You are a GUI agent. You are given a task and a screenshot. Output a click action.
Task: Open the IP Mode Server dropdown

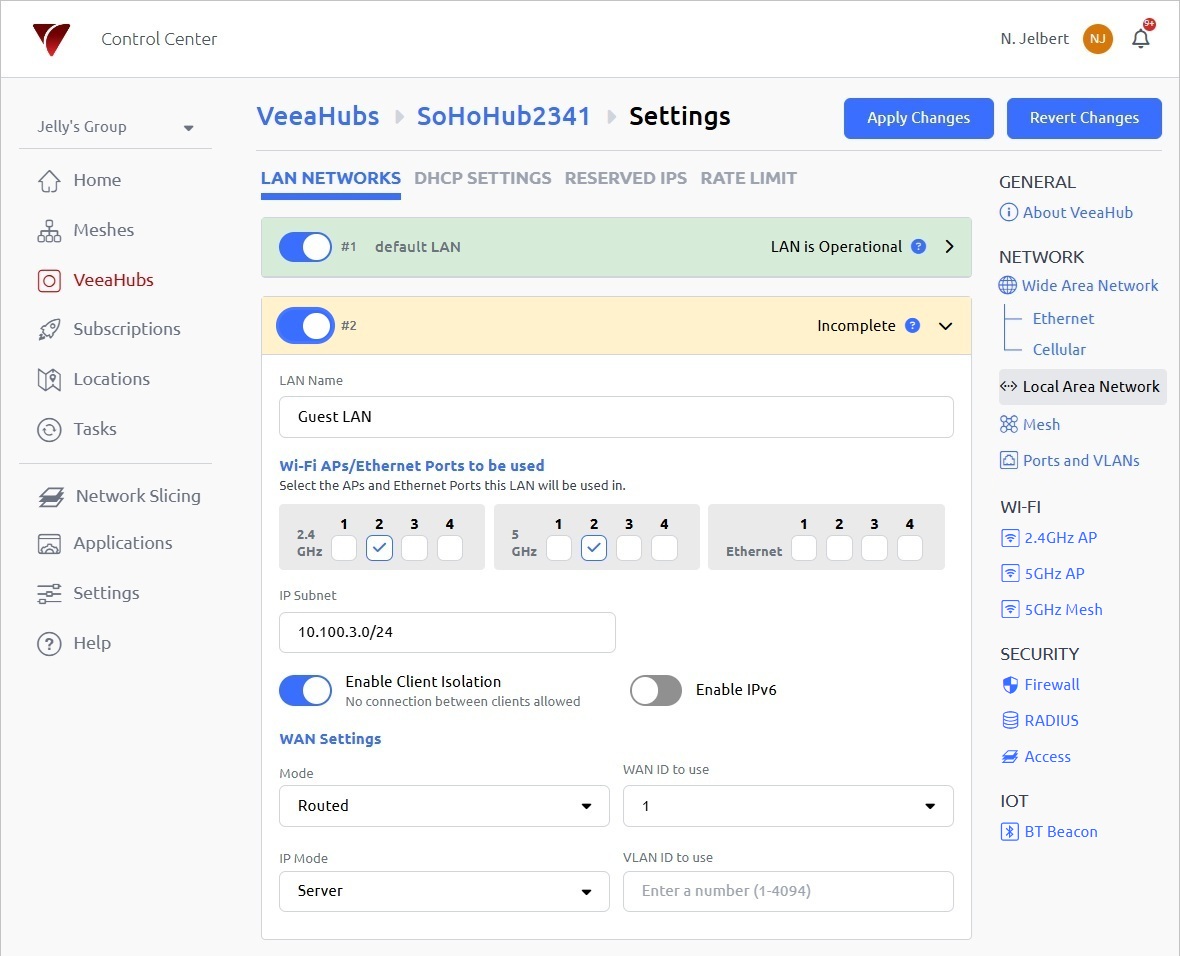[444, 891]
